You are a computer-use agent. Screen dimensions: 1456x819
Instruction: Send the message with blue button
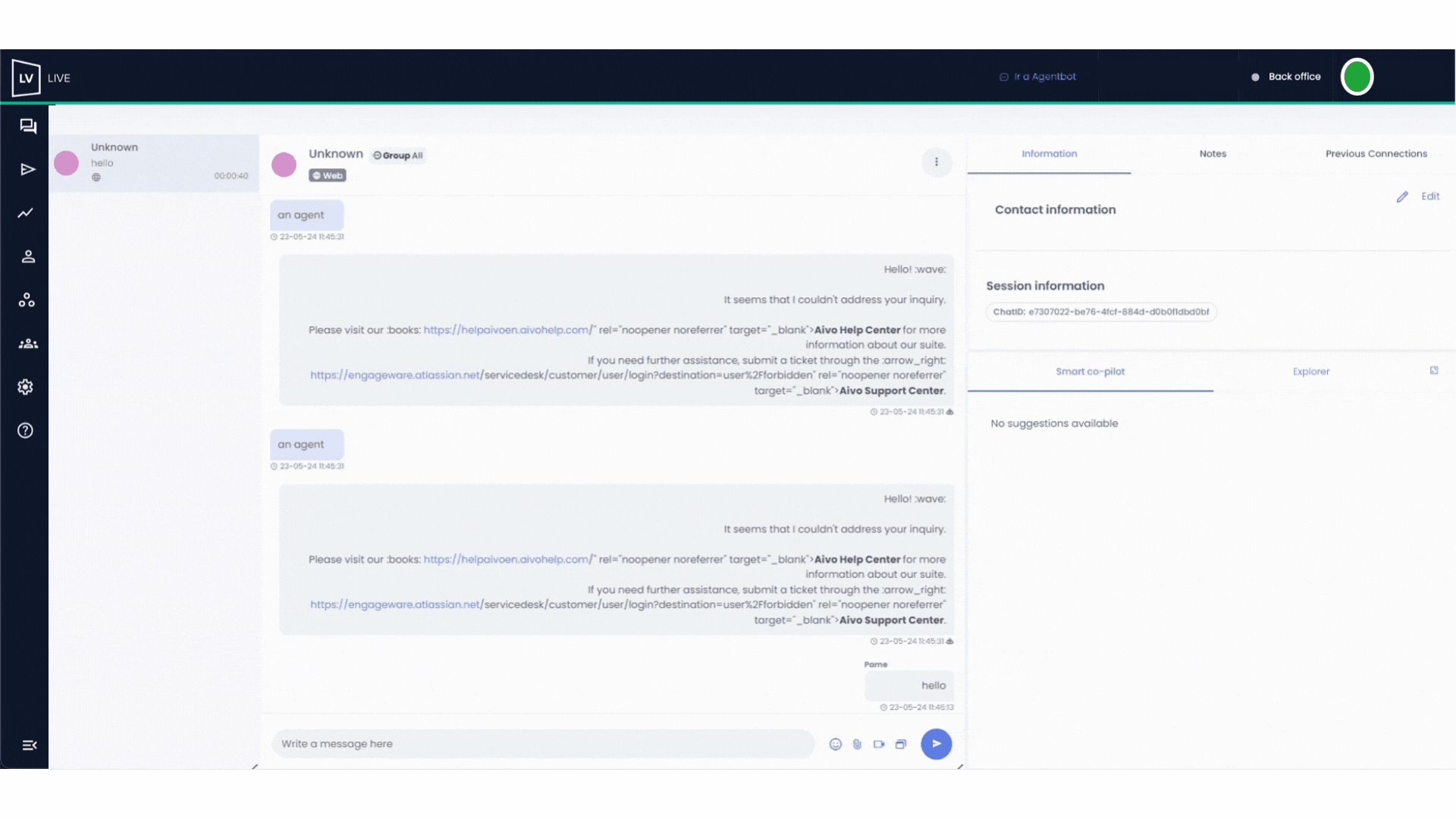[x=936, y=744]
